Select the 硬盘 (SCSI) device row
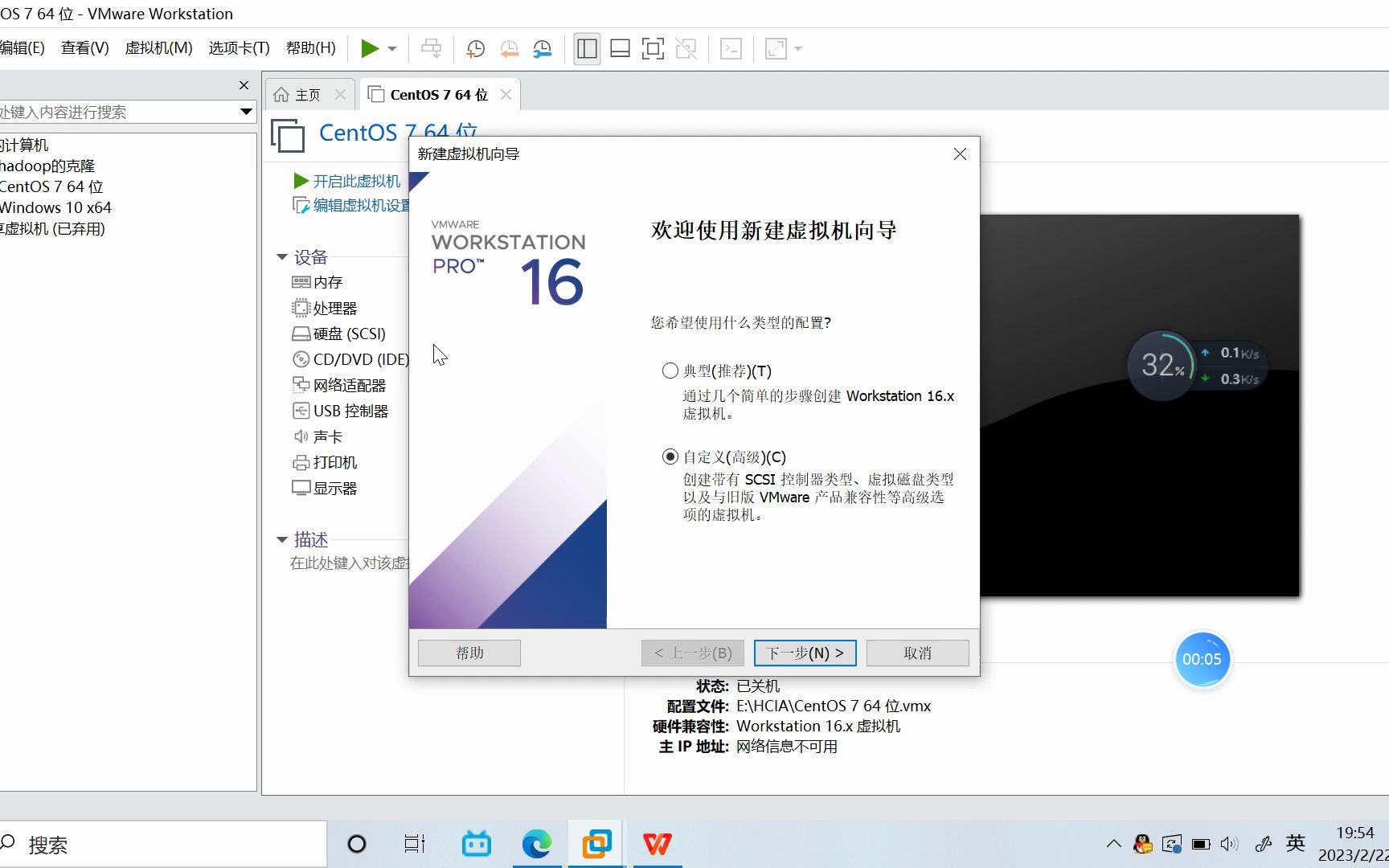The width and height of the screenshot is (1389, 868). [339, 334]
